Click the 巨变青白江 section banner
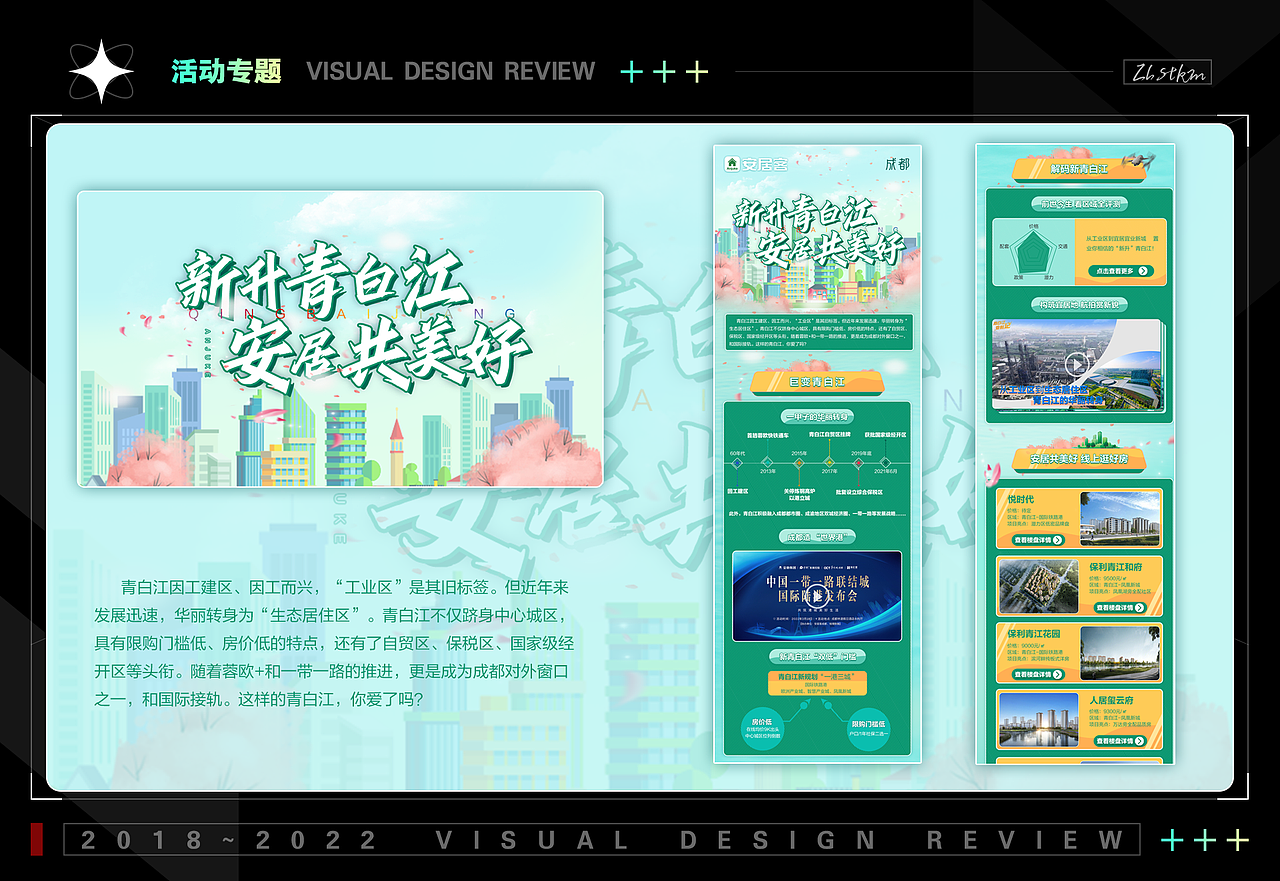The width and height of the screenshot is (1280, 881). [x=817, y=383]
